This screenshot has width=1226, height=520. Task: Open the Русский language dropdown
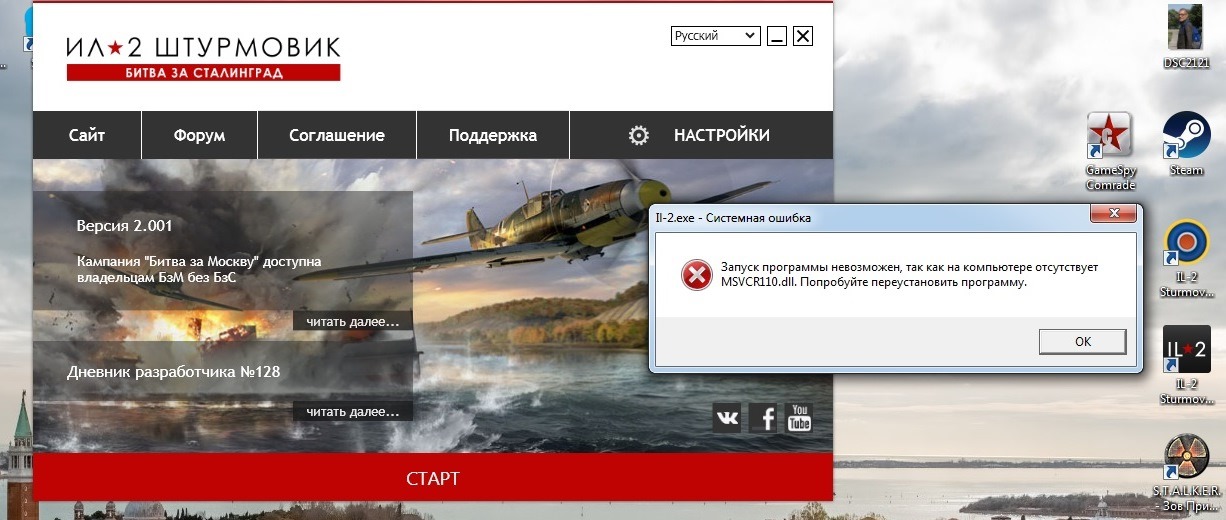715,36
